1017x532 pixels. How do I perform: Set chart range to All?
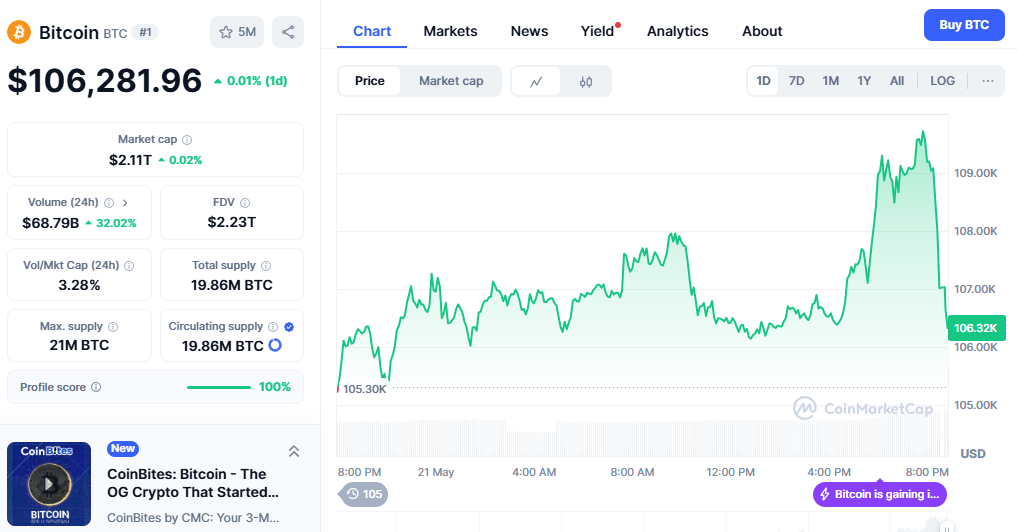click(897, 81)
